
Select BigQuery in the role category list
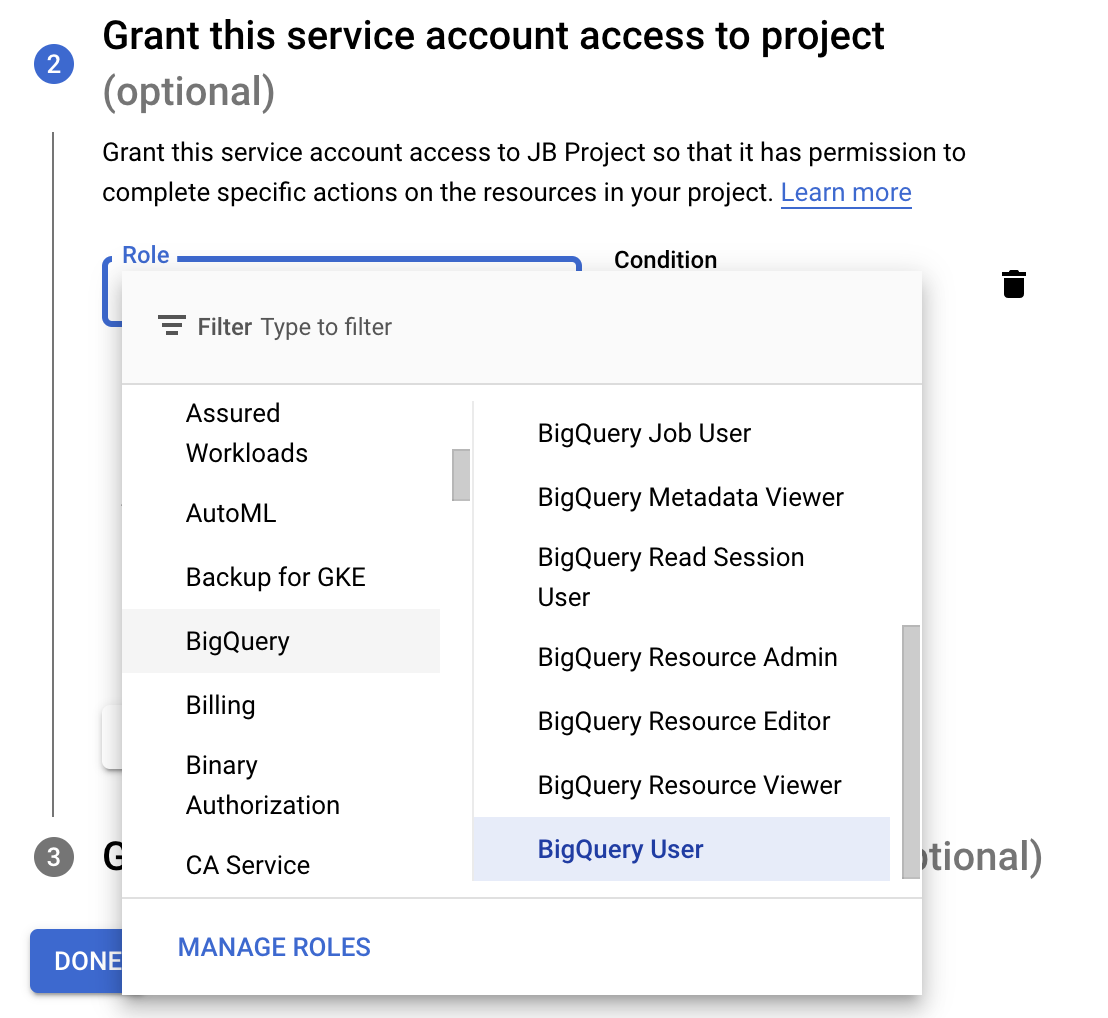click(240, 640)
